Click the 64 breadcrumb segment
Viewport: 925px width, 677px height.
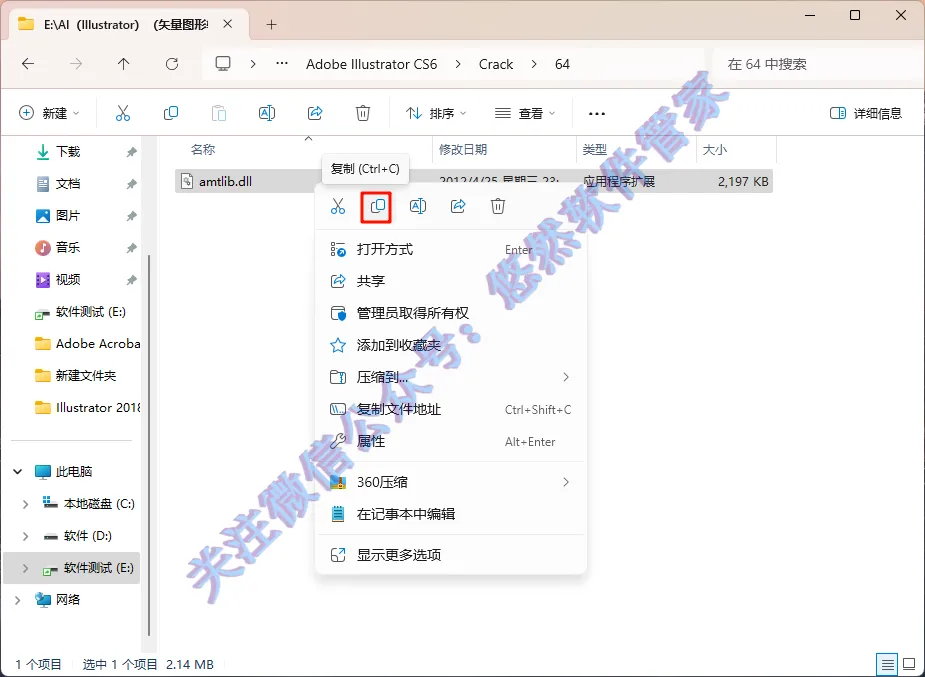coord(562,64)
